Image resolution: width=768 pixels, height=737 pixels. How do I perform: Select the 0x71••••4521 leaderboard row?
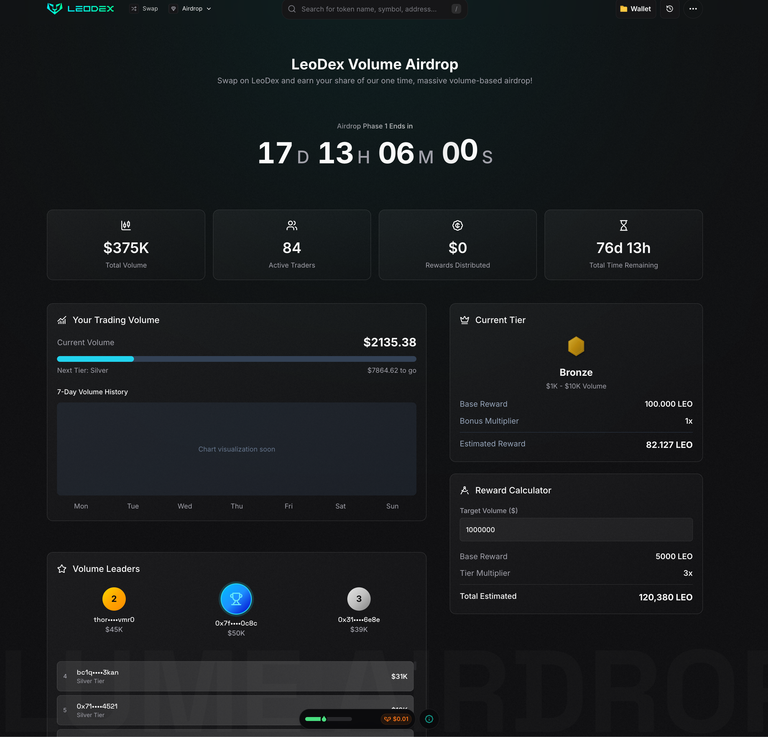[235, 710]
